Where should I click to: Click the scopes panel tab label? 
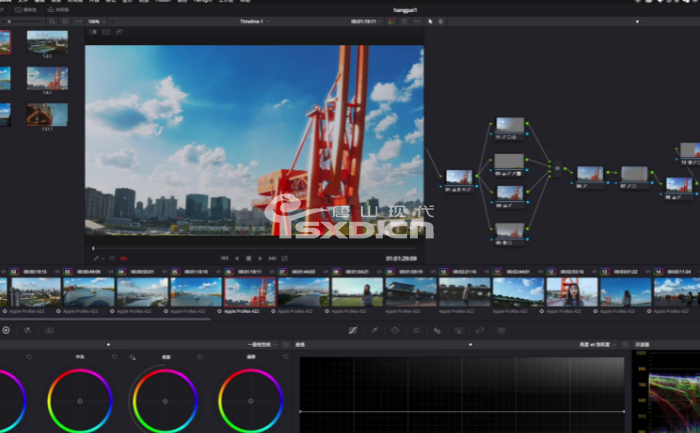pos(642,345)
